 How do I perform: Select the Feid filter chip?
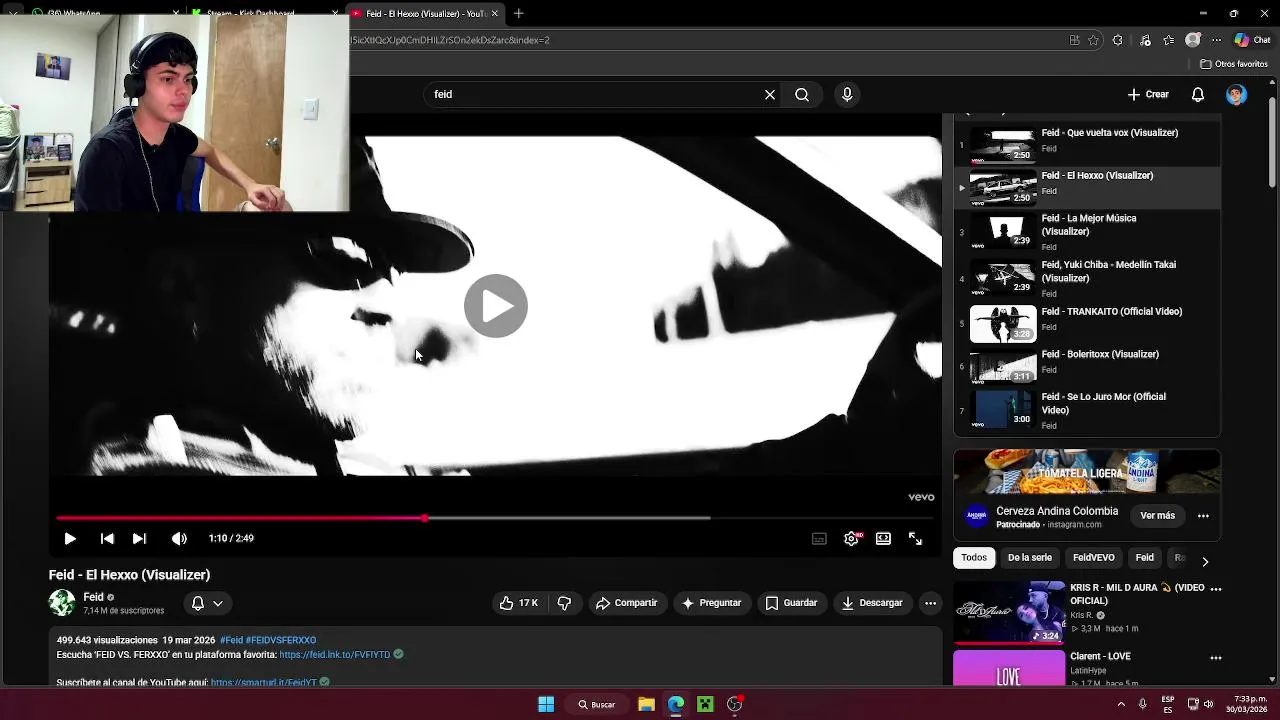(1145, 558)
